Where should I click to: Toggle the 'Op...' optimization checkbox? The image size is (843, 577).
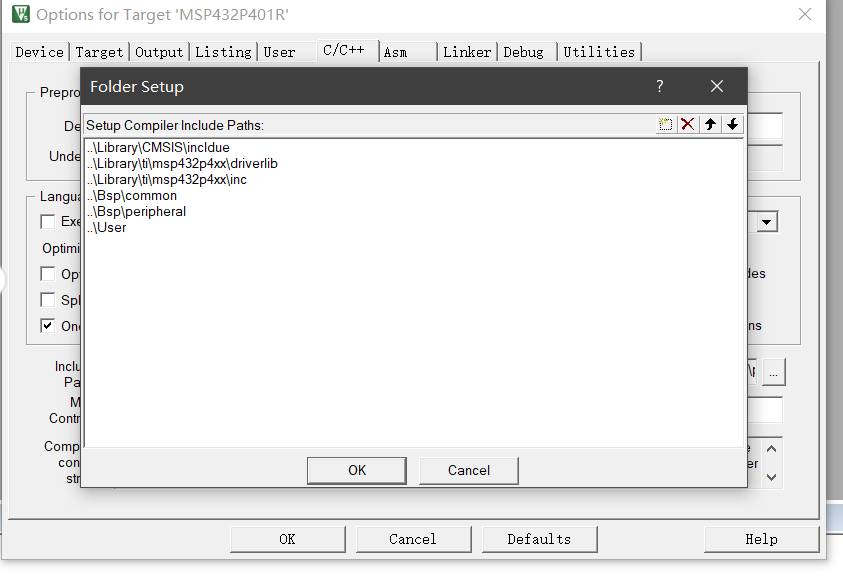tap(48, 274)
